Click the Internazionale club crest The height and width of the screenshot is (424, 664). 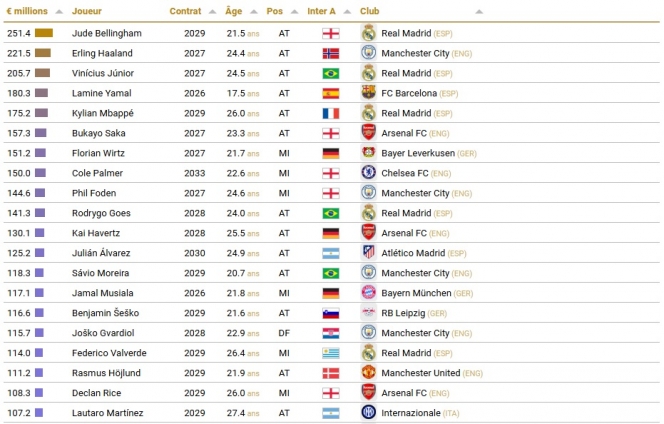368,413
